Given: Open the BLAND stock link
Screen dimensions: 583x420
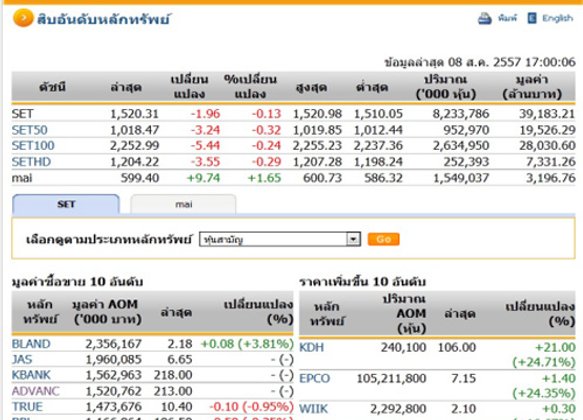Looking at the screenshot, I should pyautogui.click(x=31, y=344).
